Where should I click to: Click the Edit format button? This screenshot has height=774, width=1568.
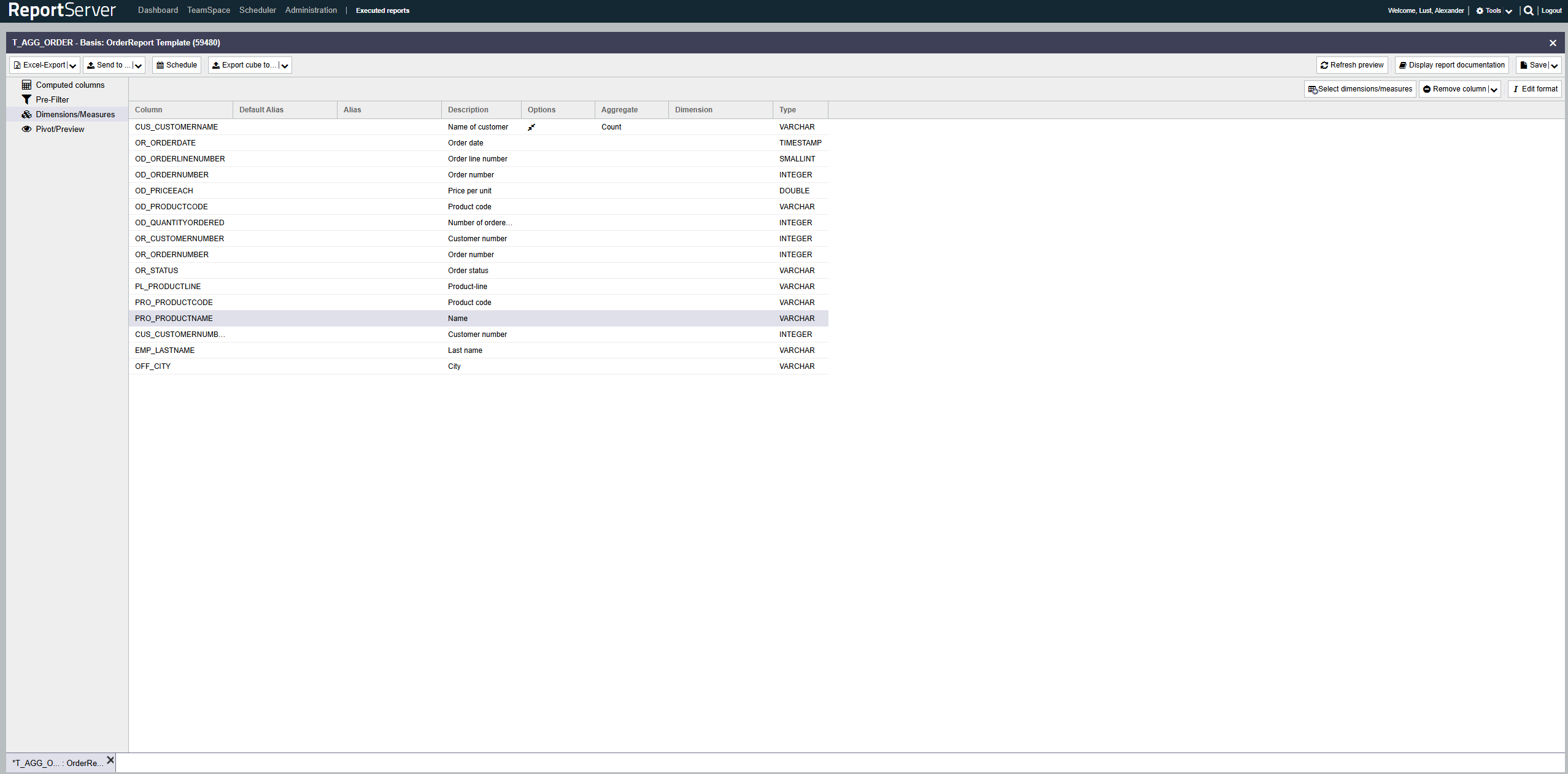click(1535, 89)
